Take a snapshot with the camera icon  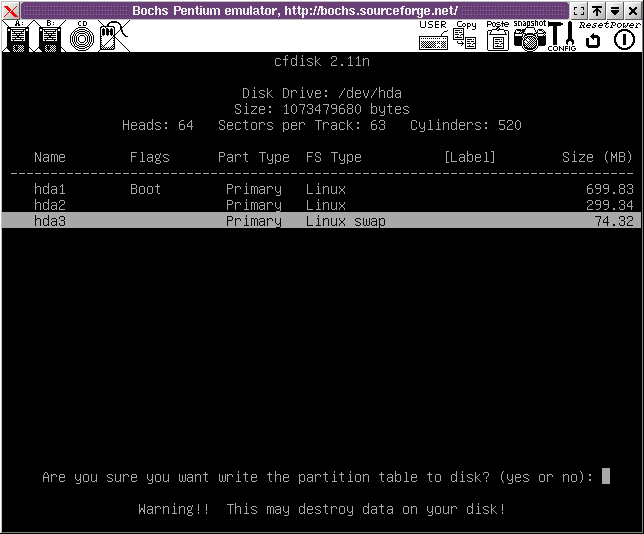(x=529, y=38)
